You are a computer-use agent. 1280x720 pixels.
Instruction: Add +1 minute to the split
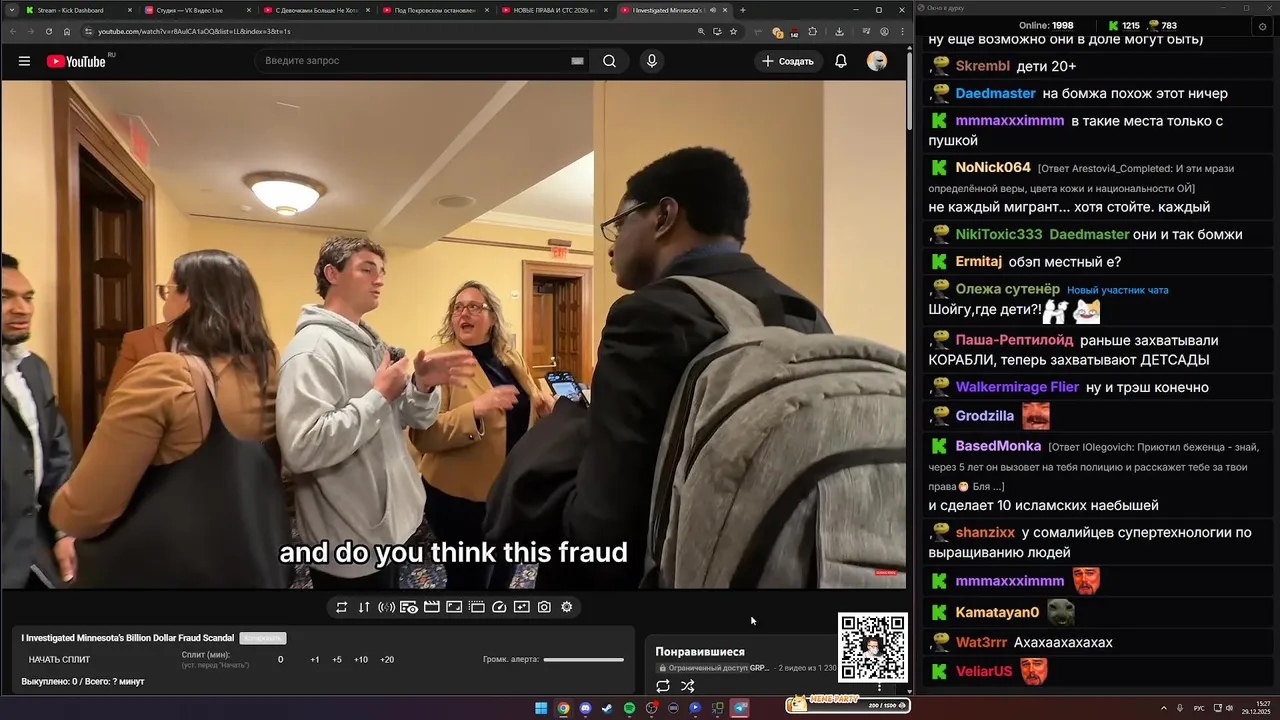[x=315, y=659]
